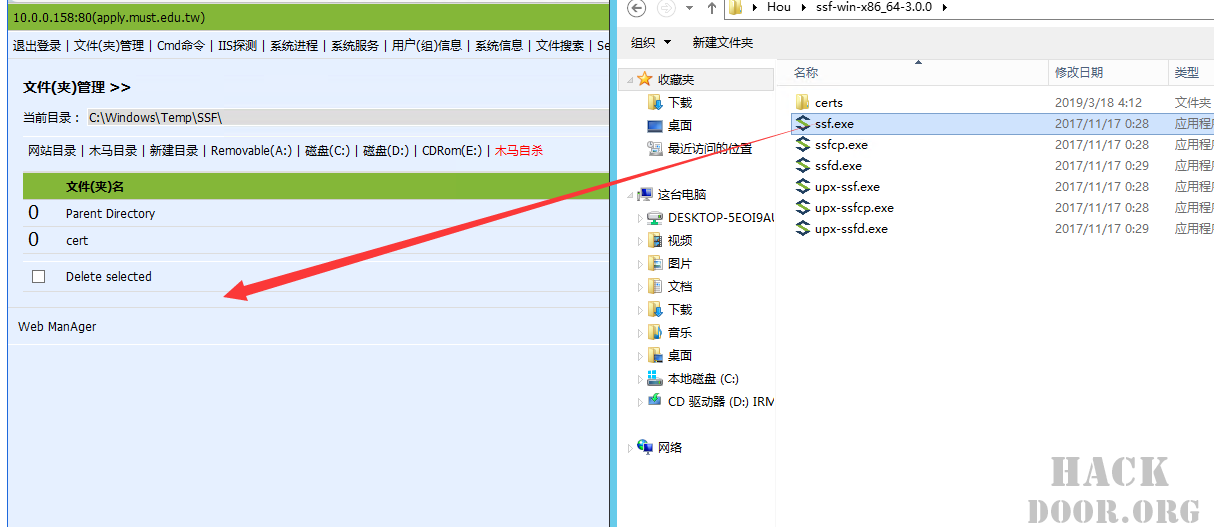Open Cmd命令 menu item
This screenshot has height=527, width=1214.
(181, 46)
